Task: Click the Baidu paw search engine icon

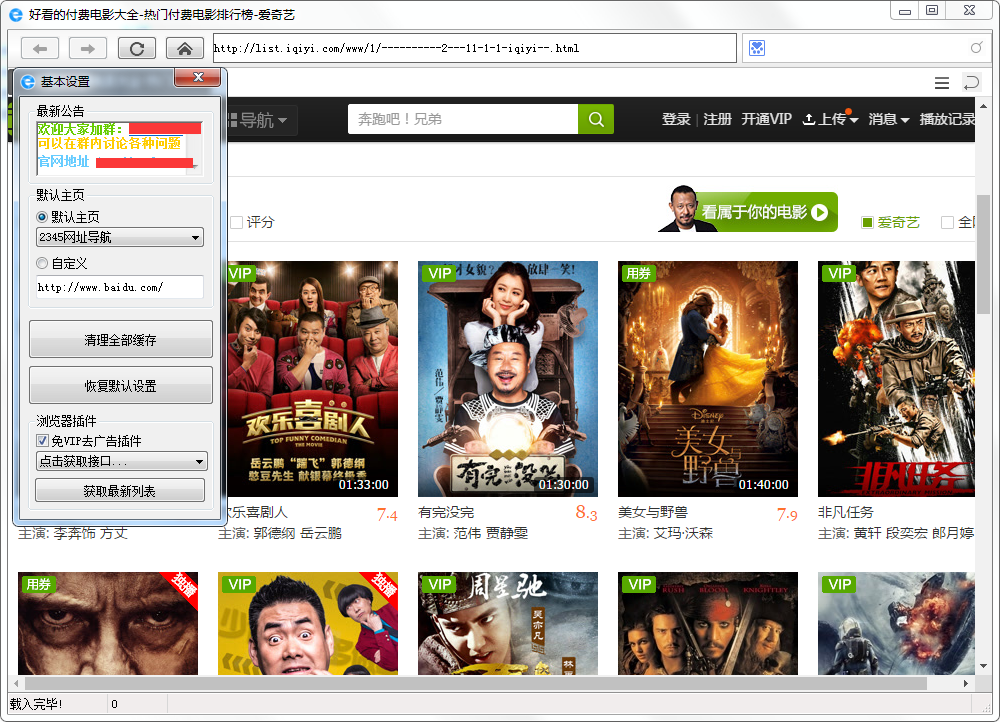Action: pyautogui.click(x=757, y=48)
